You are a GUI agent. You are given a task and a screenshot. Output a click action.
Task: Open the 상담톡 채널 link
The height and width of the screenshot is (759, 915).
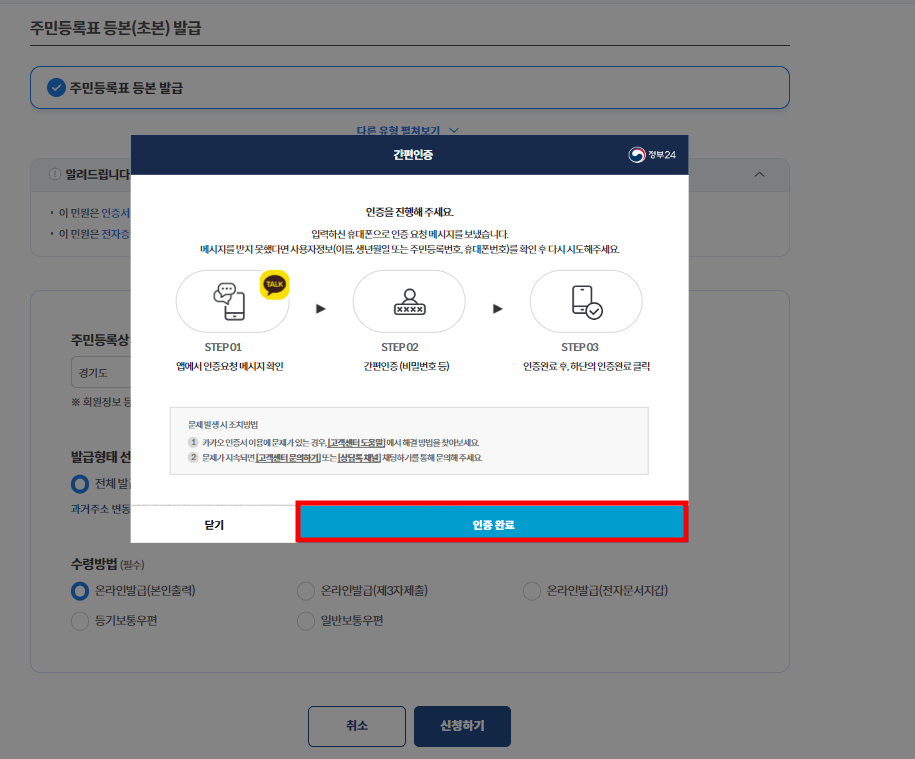(359, 458)
